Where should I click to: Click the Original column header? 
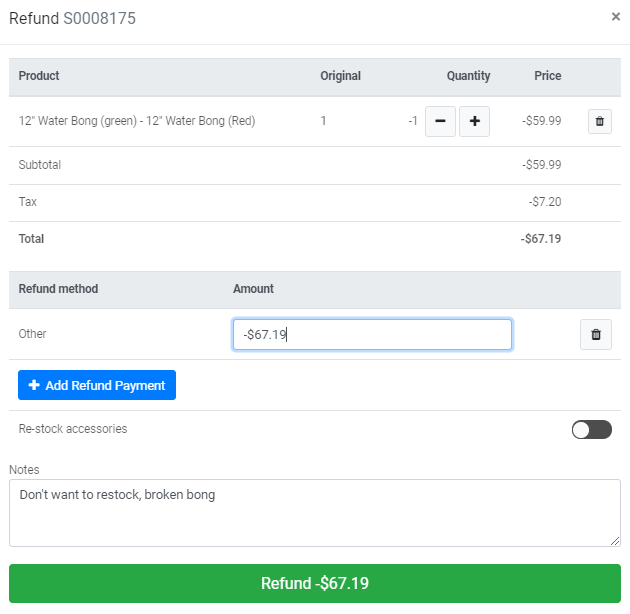pyautogui.click(x=340, y=76)
